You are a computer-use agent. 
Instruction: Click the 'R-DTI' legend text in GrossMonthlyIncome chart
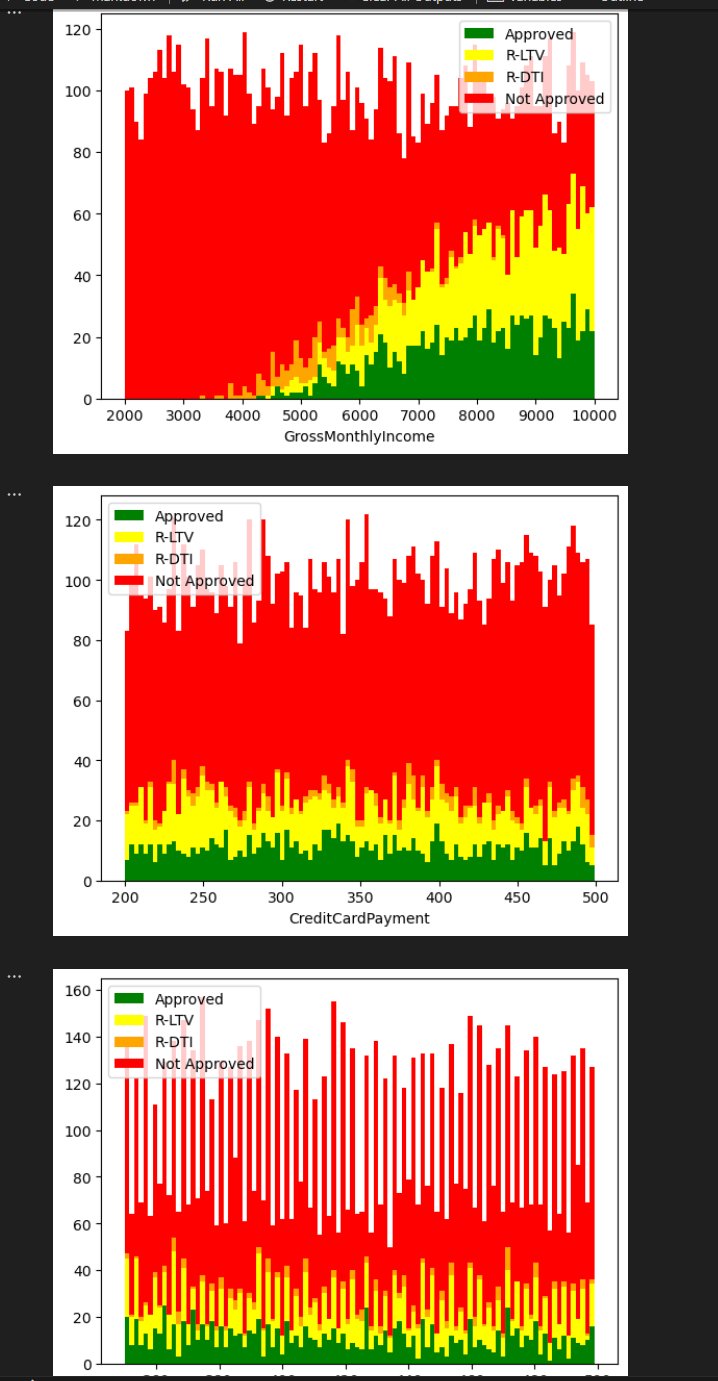pyautogui.click(x=524, y=77)
